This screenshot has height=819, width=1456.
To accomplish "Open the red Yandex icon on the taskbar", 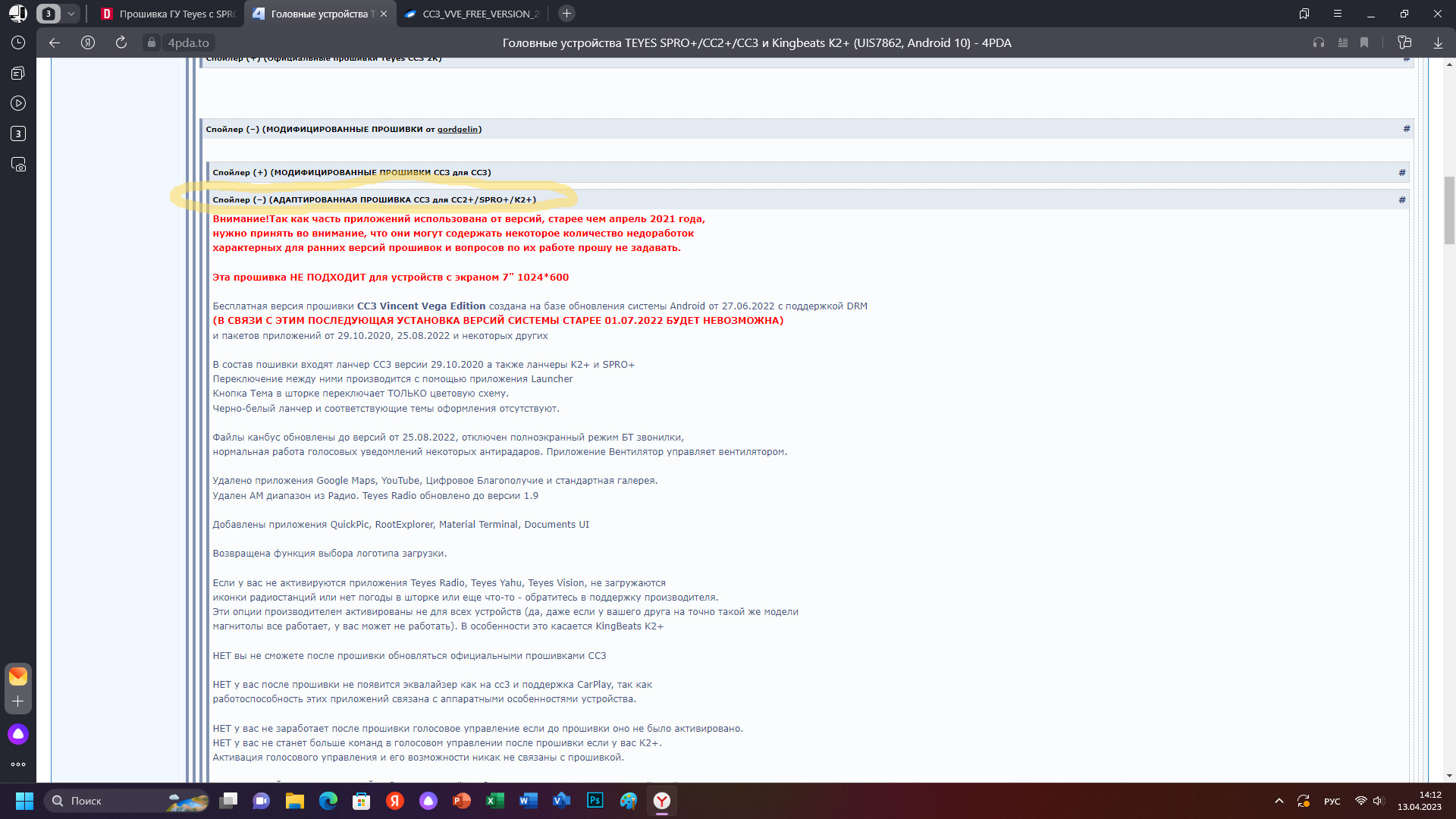I will pos(395,801).
